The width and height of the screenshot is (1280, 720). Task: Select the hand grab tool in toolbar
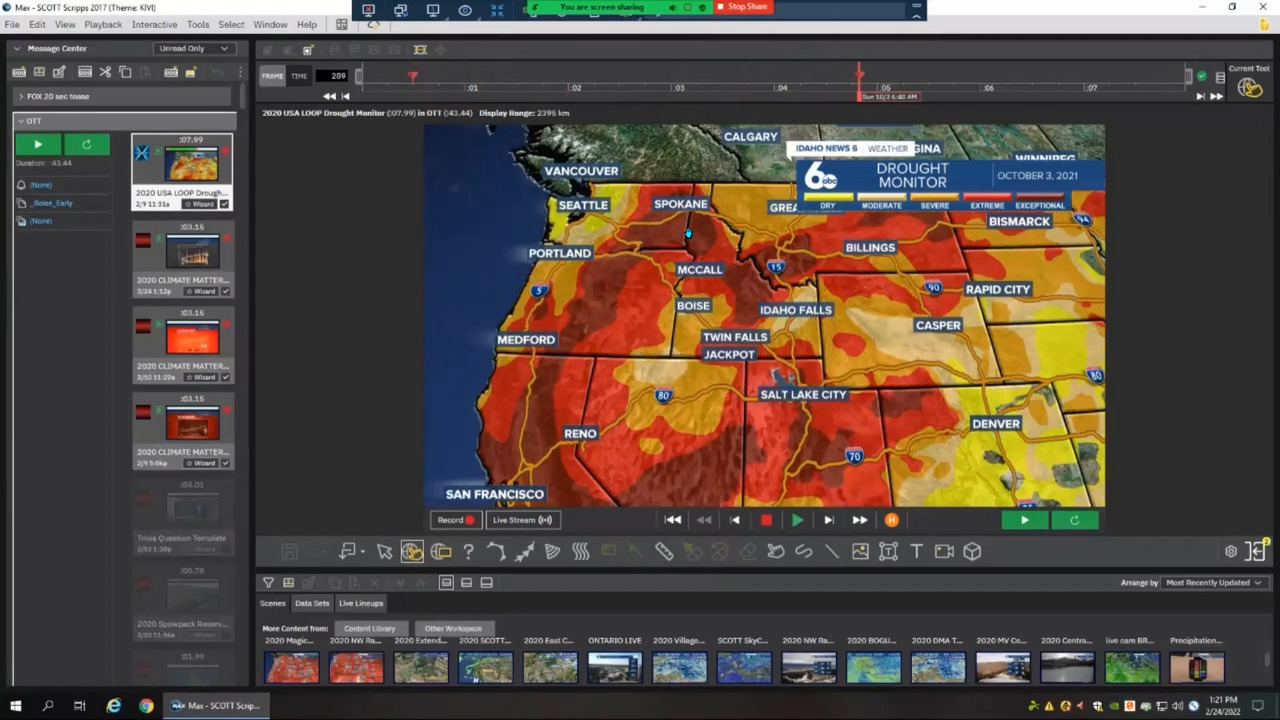coord(776,551)
